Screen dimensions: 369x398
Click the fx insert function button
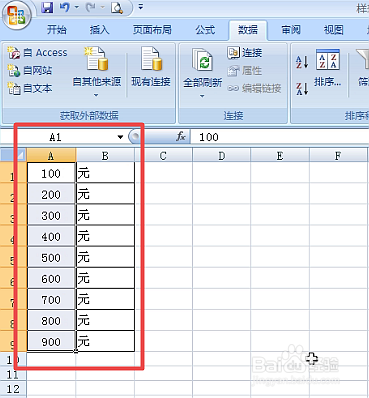pos(181,137)
